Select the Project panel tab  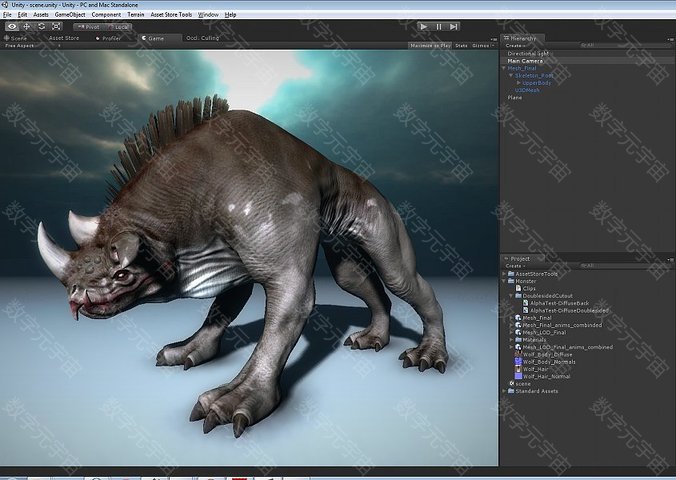pyautogui.click(x=522, y=258)
